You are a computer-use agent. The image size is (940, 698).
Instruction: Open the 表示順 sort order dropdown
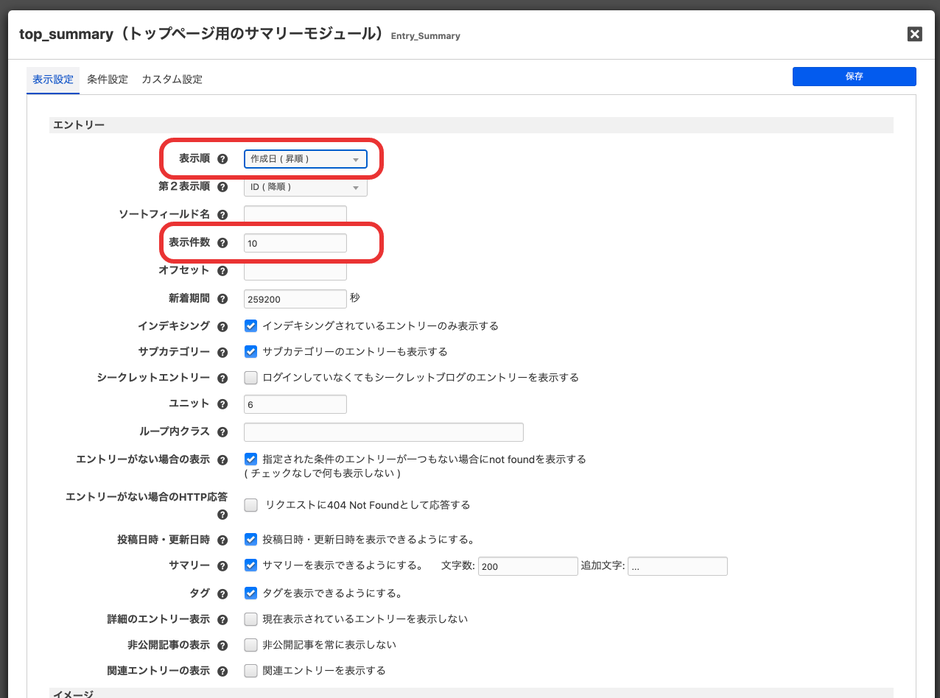pyautogui.click(x=307, y=158)
